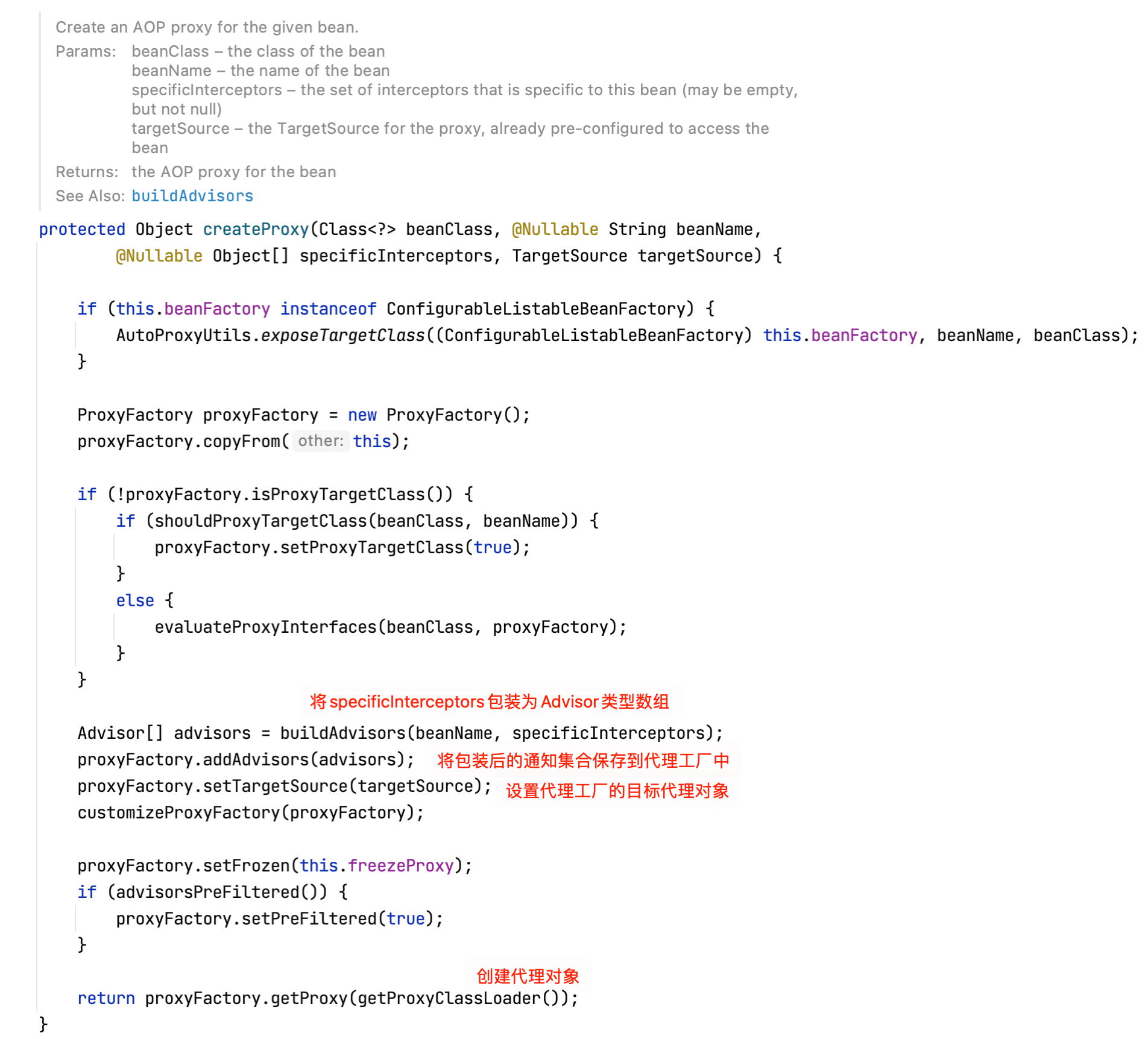This screenshot has width=1148, height=1039.
Task: Click the evaluateProxyInterfaces method call
Action: 265,627
